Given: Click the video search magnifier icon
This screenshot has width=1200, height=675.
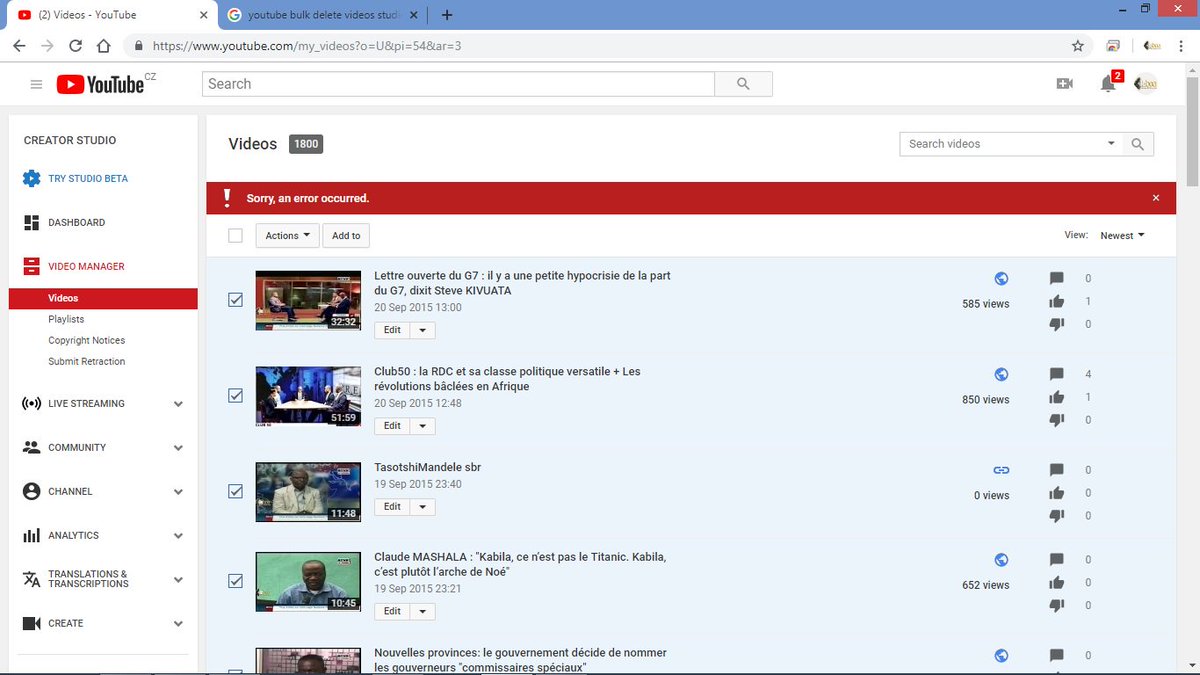Looking at the screenshot, I should tap(1137, 144).
